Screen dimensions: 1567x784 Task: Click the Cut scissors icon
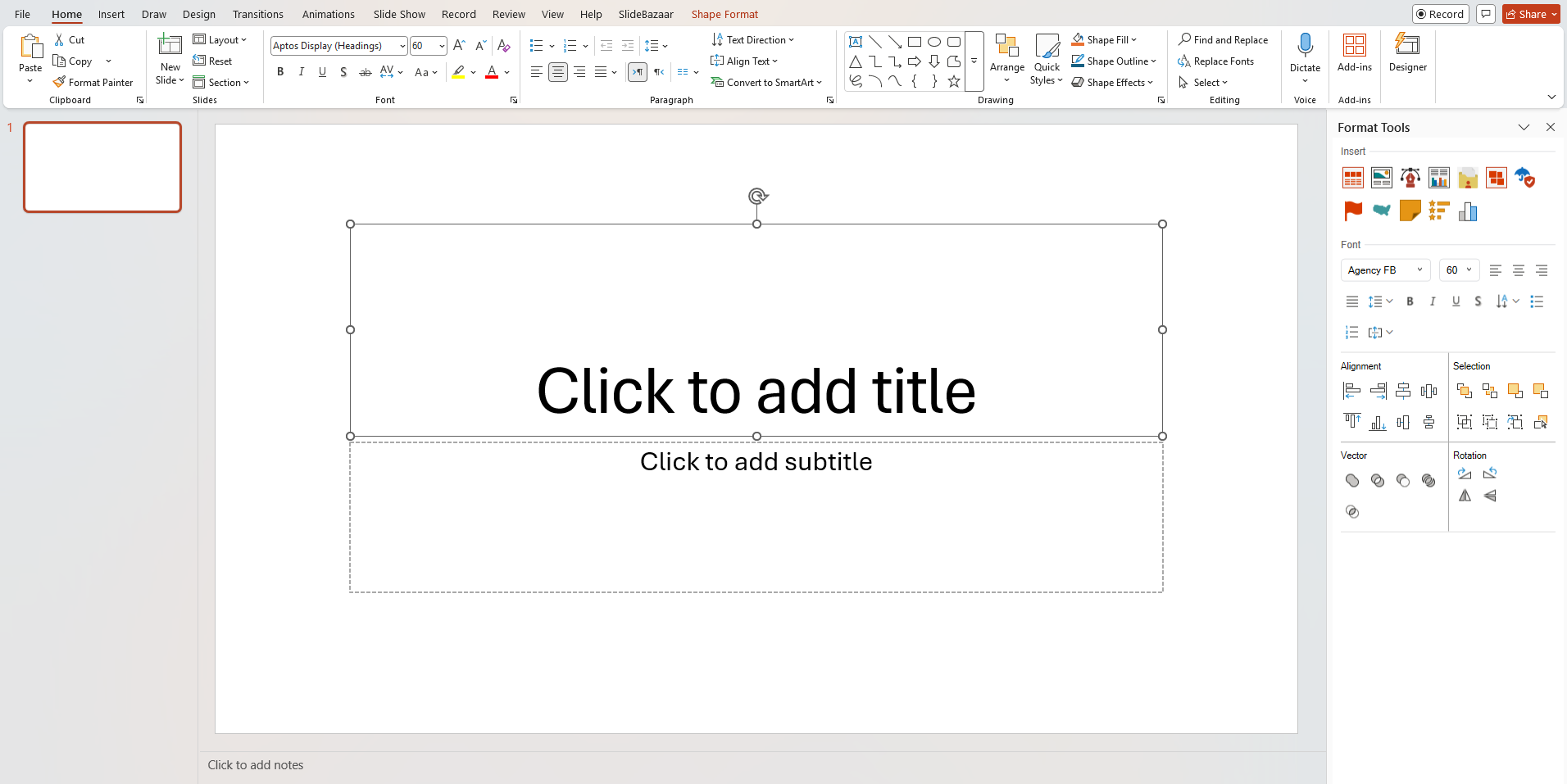coord(59,39)
